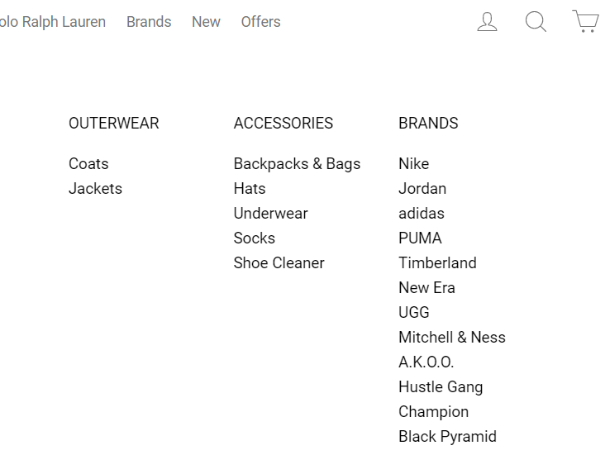The image size is (601, 460).
Task: Open the Nike brand link
Action: coord(414,164)
